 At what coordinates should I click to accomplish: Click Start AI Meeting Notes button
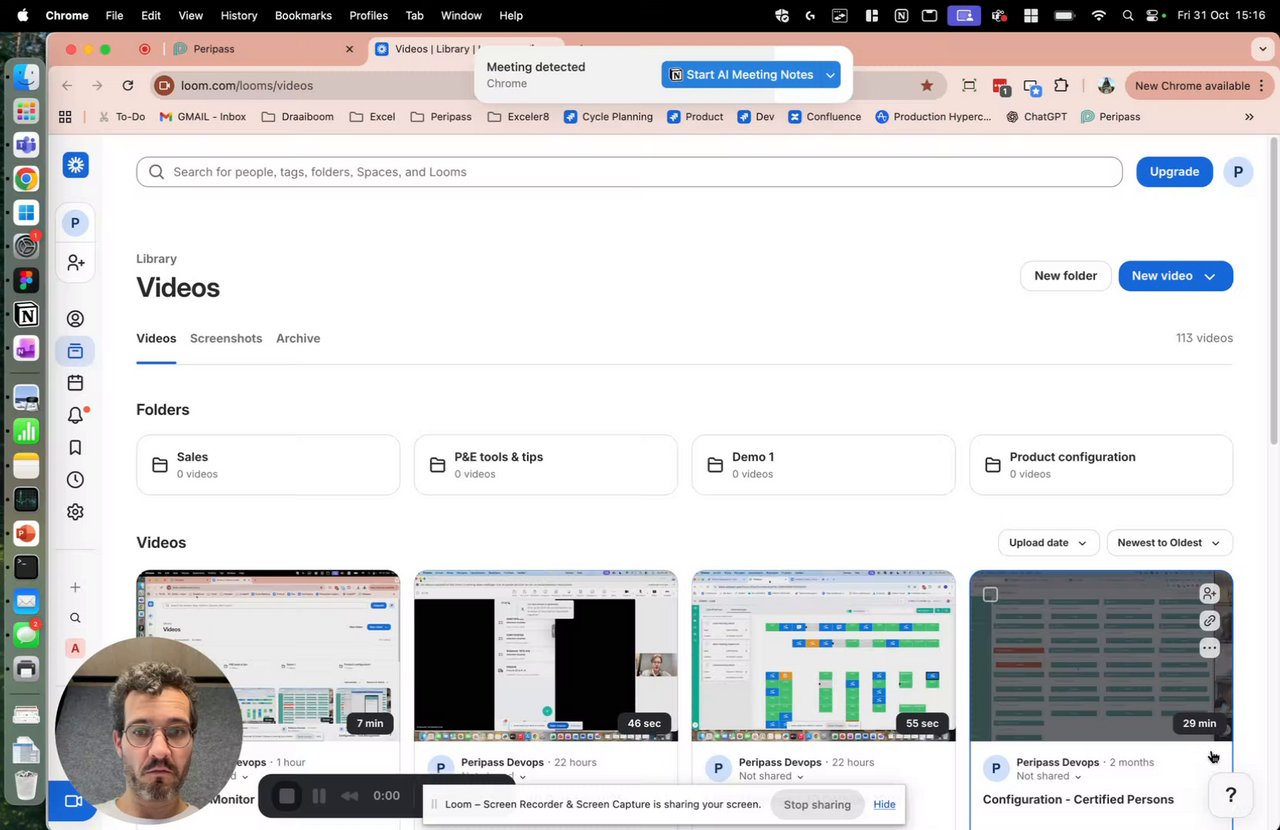point(741,75)
